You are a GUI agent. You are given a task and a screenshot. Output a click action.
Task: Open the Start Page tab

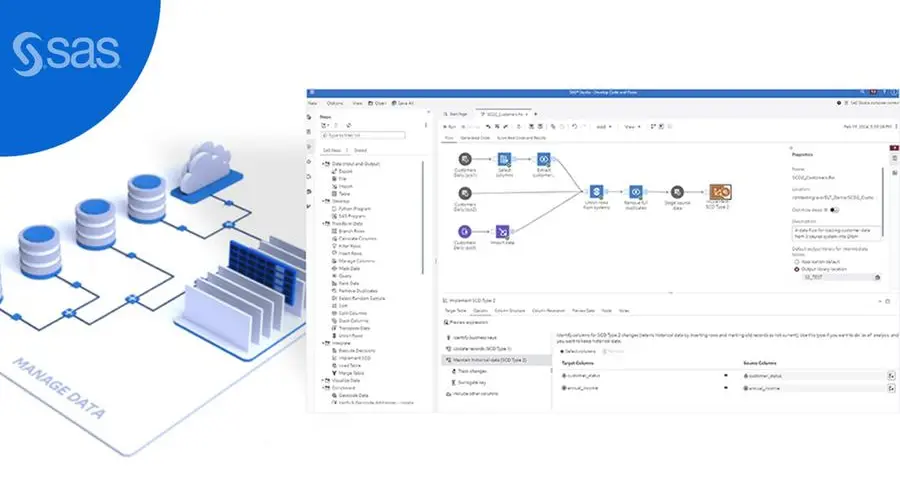click(x=456, y=114)
